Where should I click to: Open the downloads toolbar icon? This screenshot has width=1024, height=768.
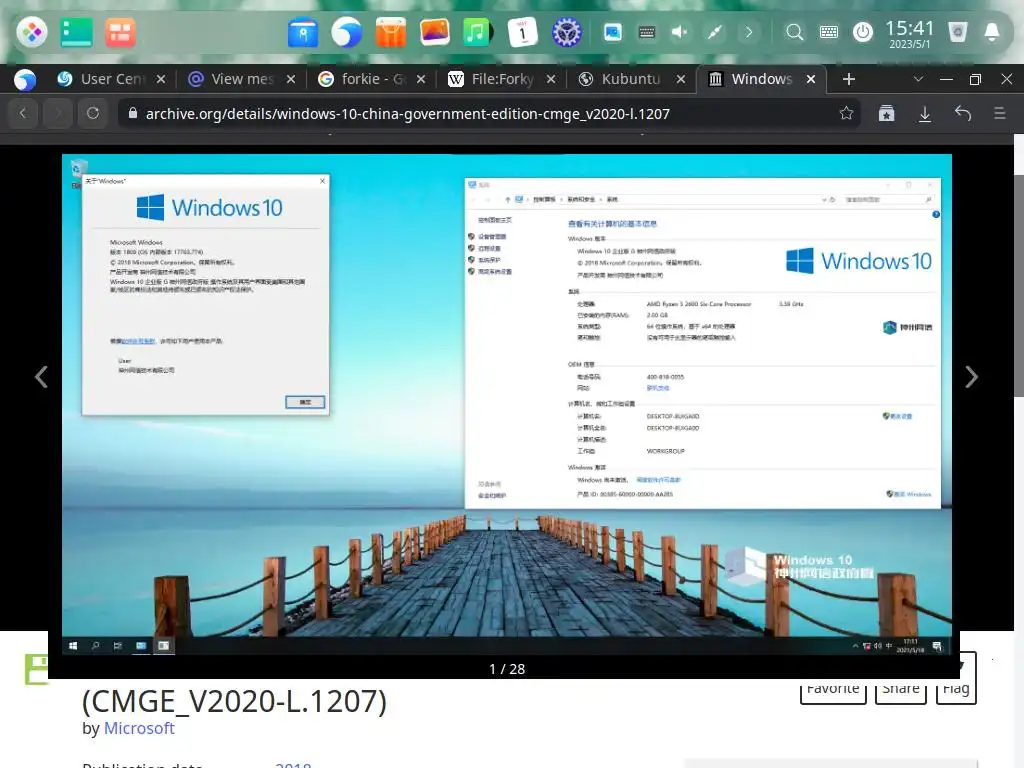point(925,113)
